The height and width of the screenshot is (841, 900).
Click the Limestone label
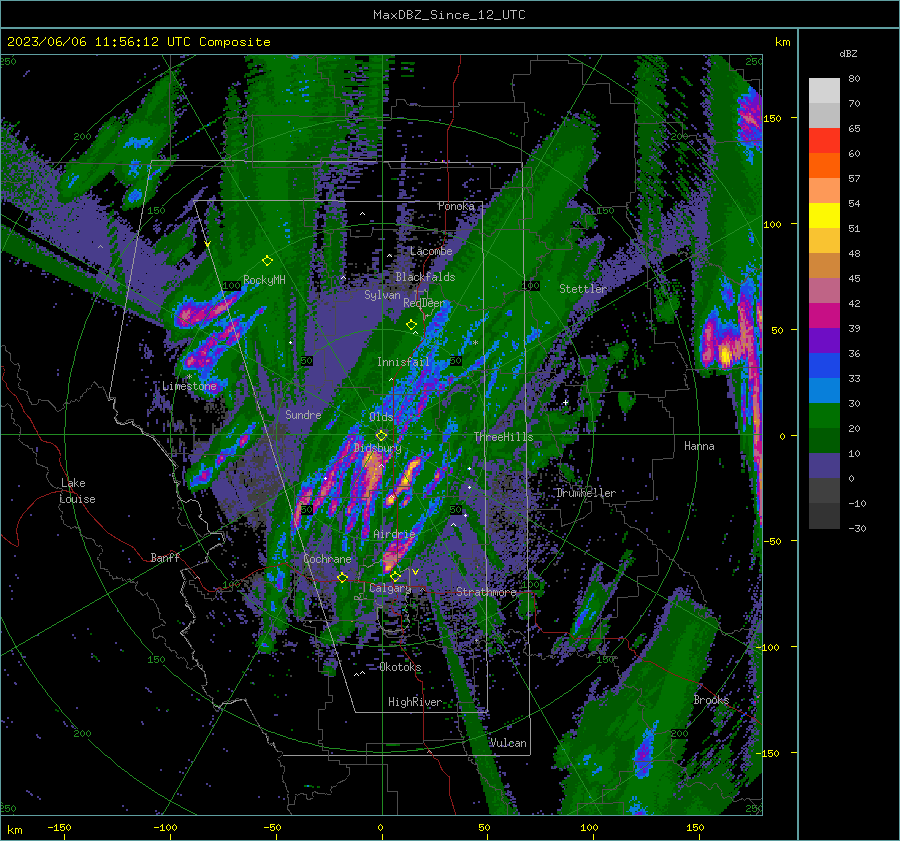point(189,386)
